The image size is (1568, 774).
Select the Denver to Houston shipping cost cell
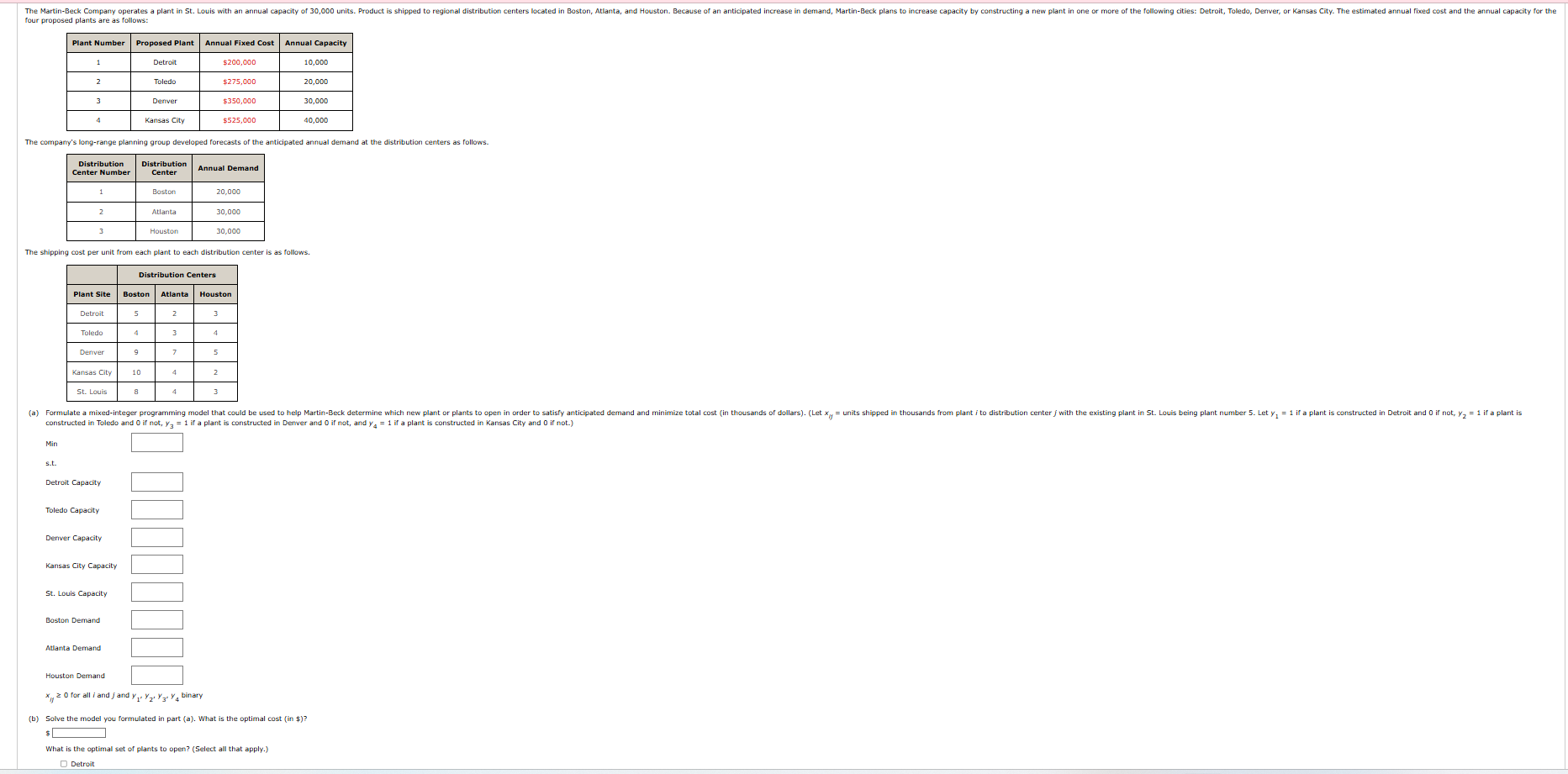tap(215, 352)
